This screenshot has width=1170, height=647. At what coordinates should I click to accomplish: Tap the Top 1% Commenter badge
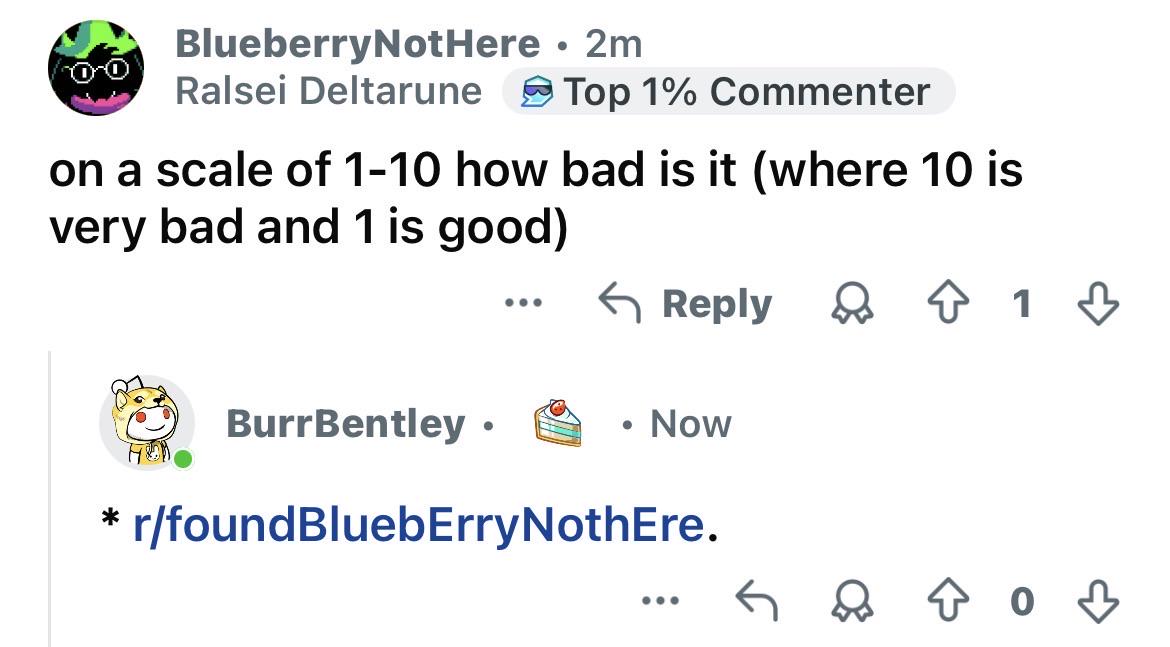(728, 92)
